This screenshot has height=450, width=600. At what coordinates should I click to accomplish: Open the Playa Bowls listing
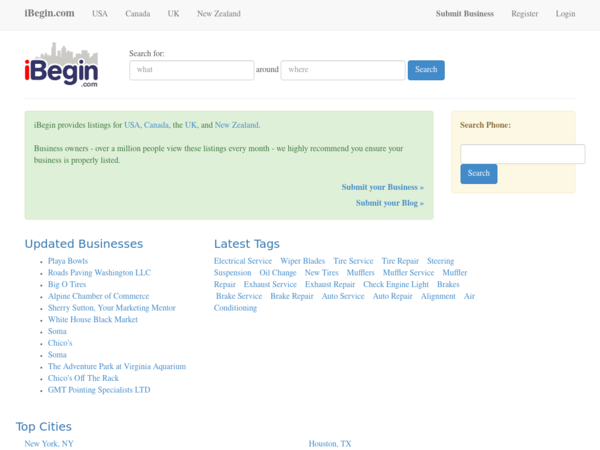pos(68,261)
